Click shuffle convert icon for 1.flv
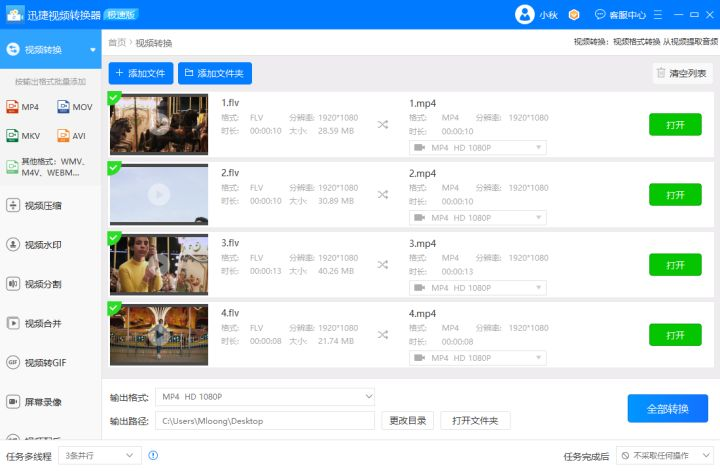The width and height of the screenshot is (720, 471). (382, 124)
